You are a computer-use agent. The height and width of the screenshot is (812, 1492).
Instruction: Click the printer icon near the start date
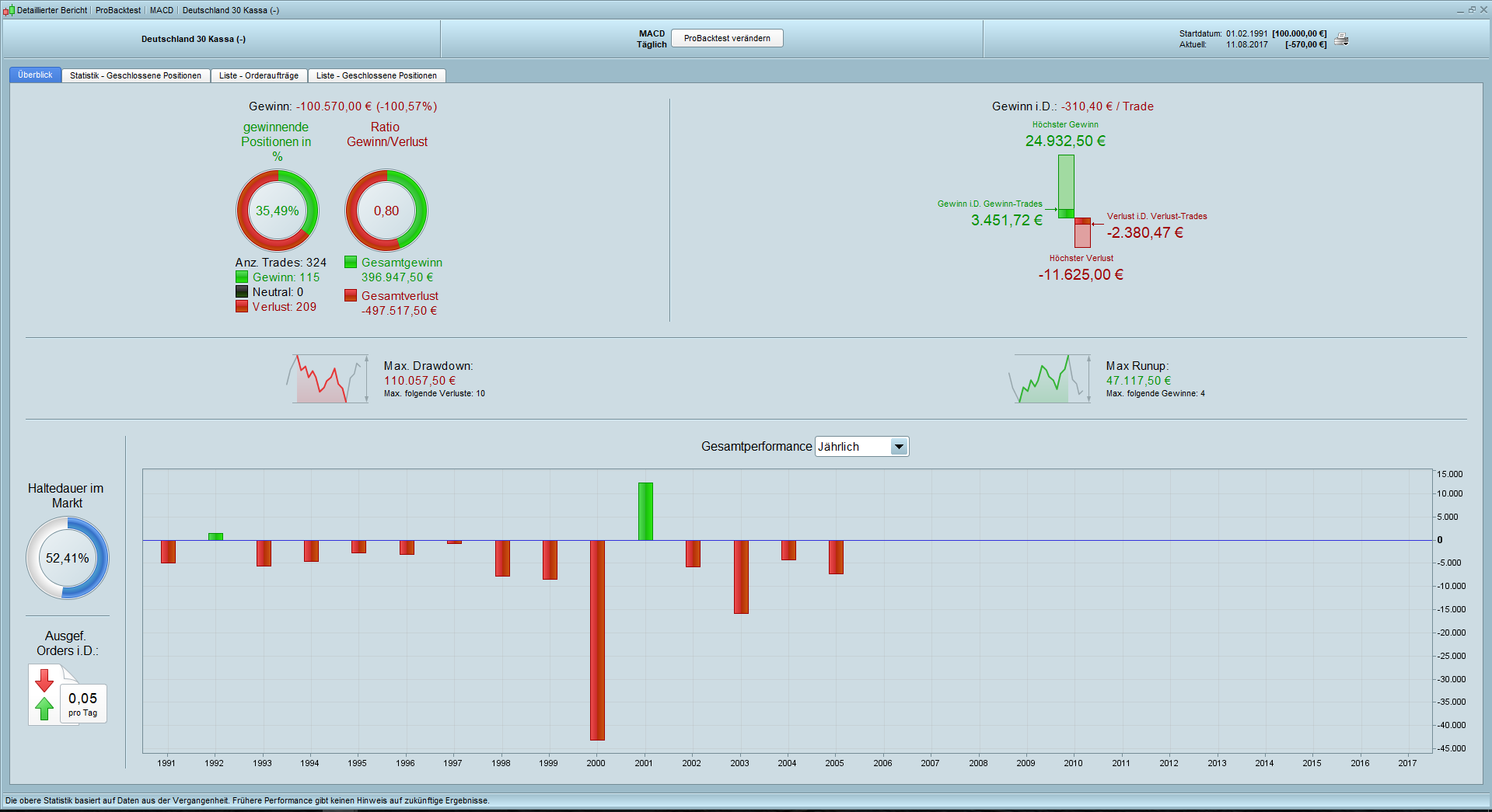[1341, 40]
